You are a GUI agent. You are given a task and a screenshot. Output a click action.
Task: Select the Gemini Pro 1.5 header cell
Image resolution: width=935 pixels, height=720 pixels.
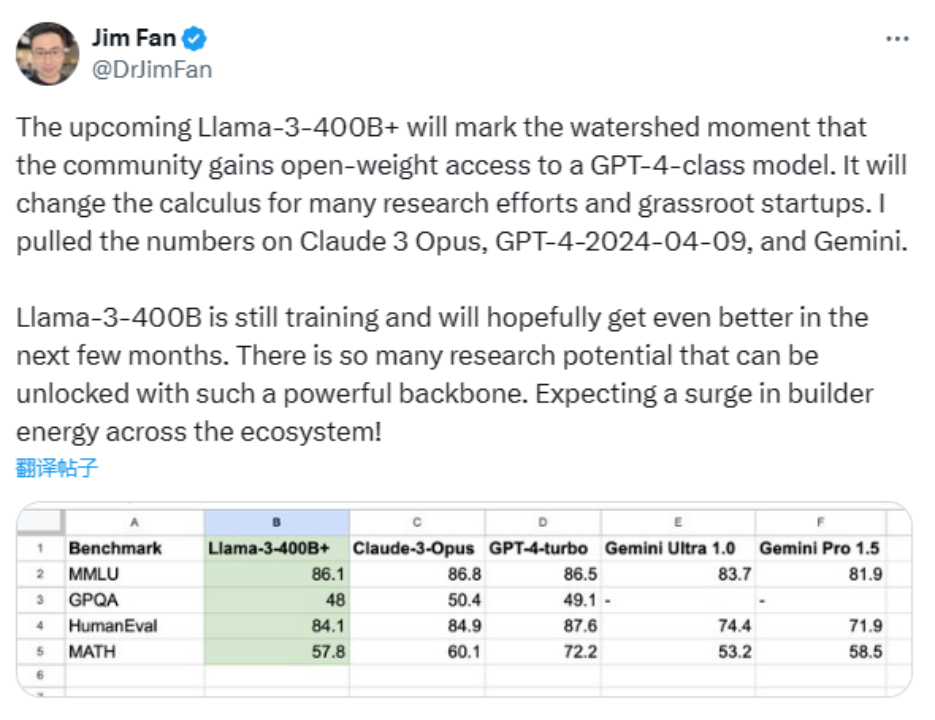820,548
